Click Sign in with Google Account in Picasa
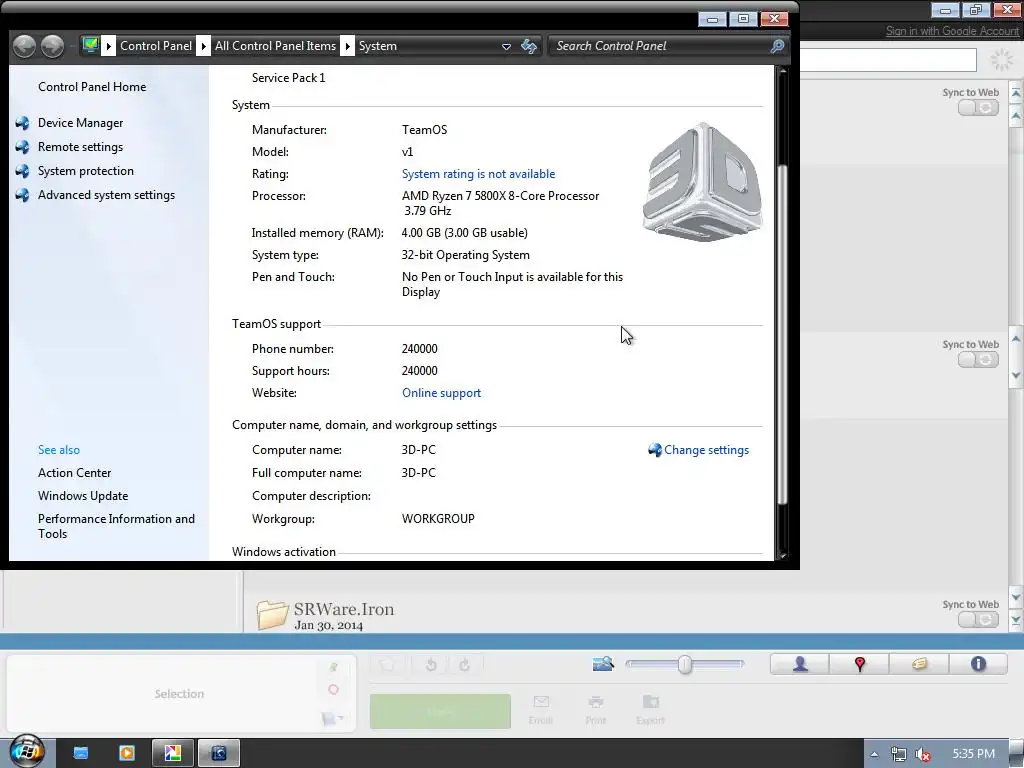 coord(952,31)
